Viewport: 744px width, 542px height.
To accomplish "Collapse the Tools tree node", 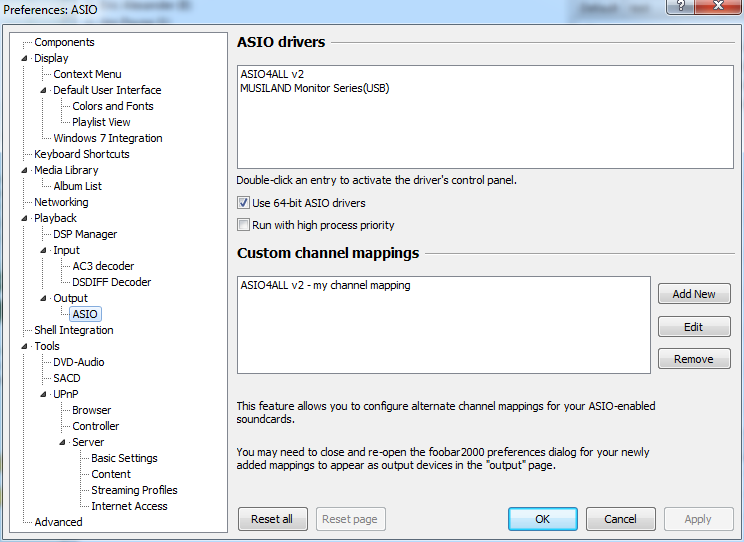I will (24, 346).
